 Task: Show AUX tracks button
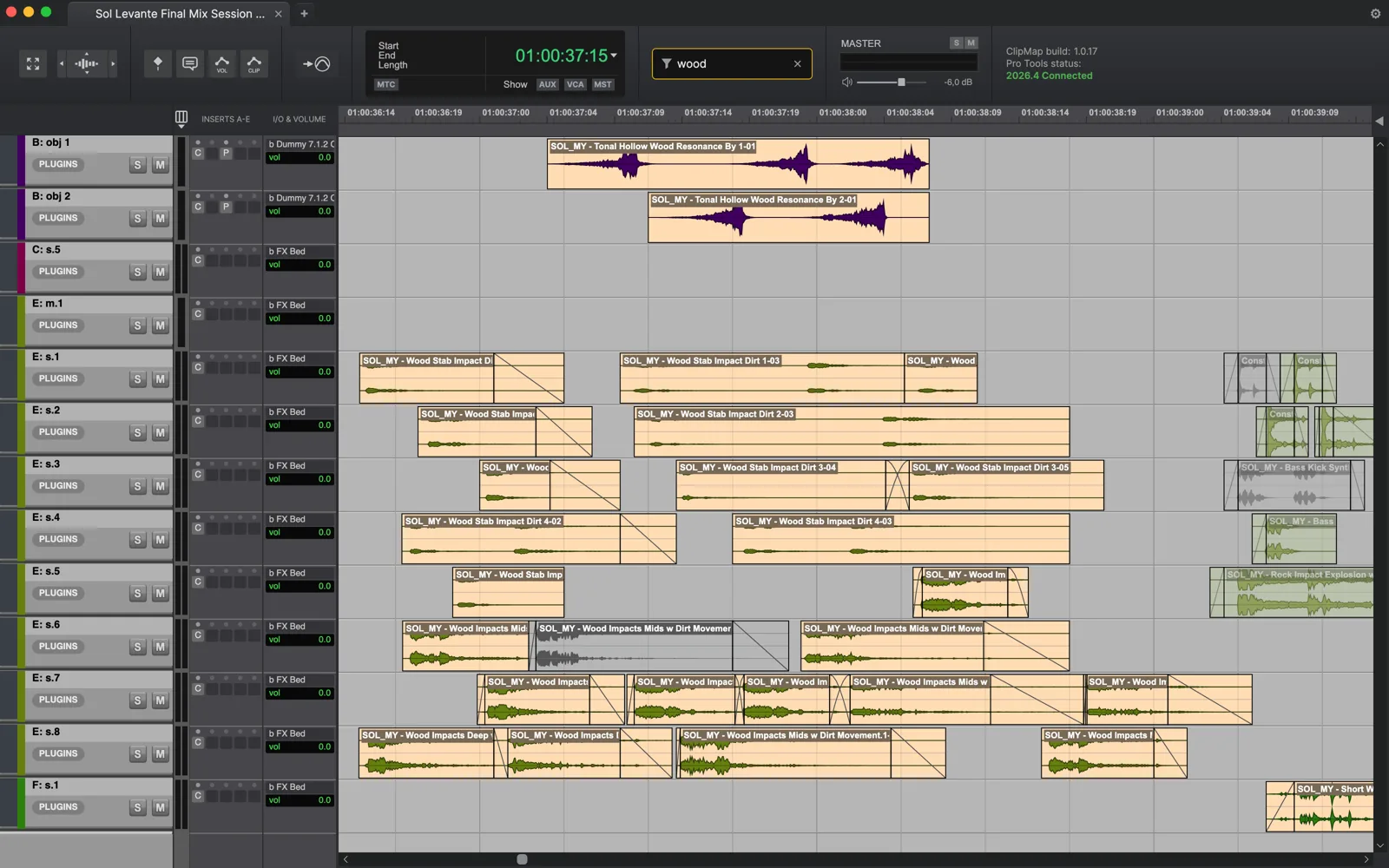point(547,84)
